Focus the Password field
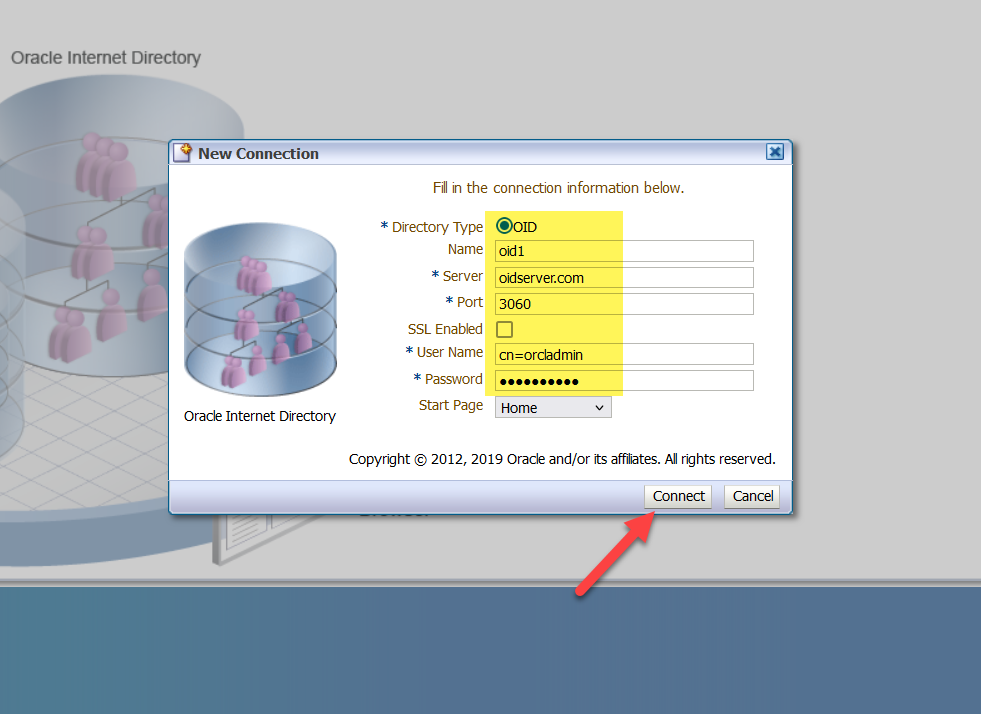 624,380
